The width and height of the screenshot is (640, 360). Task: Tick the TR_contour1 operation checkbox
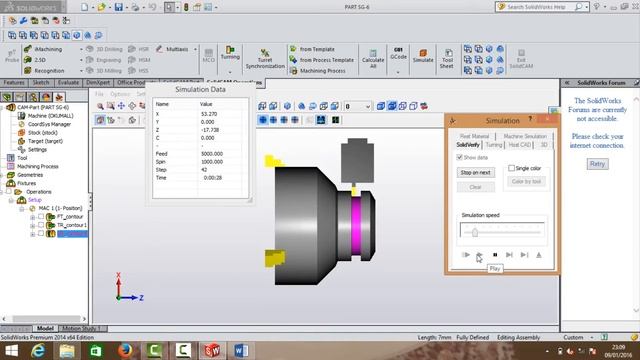(41, 225)
